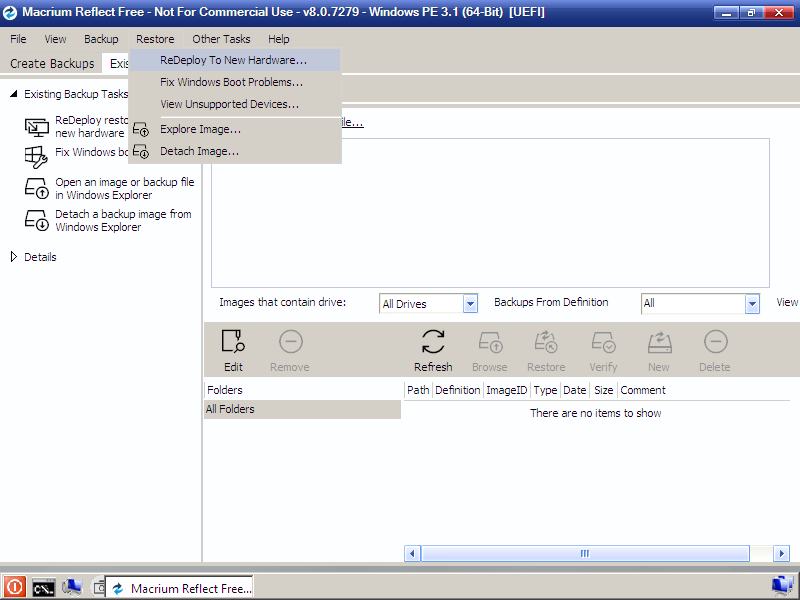Click the ImageID column header
The image size is (800, 600).
coord(507,390)
